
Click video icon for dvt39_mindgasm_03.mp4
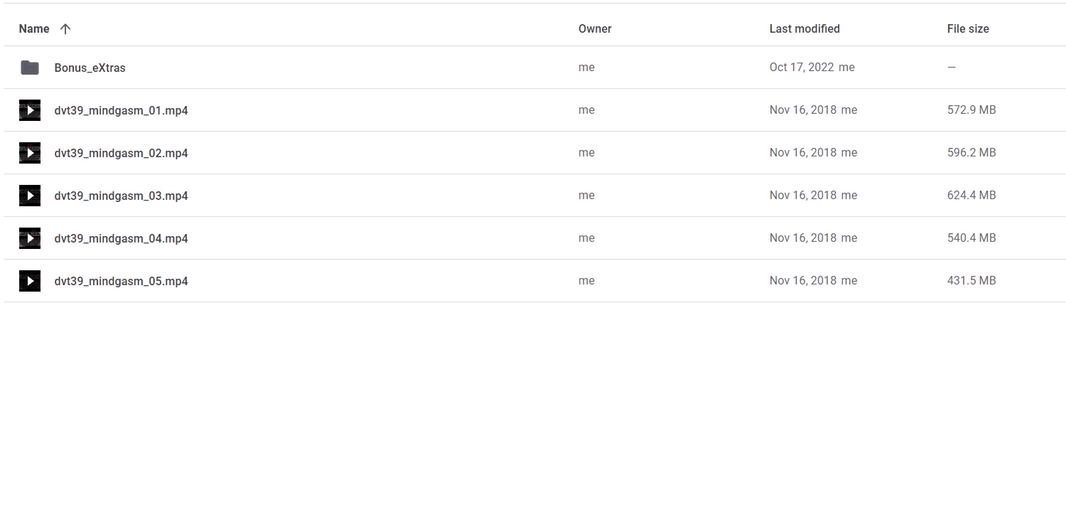[30, 196]
